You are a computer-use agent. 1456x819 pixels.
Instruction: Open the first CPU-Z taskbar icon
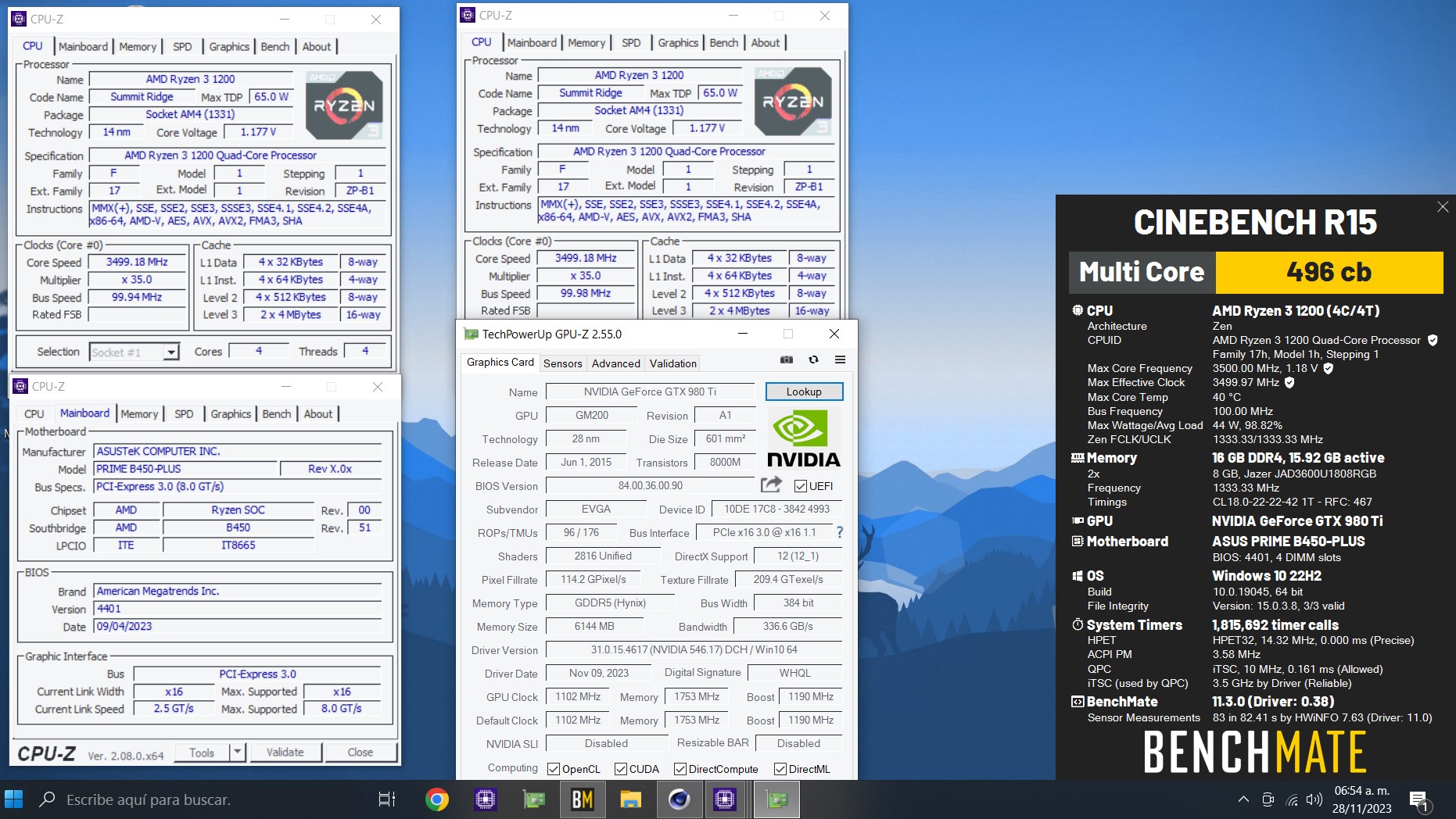(x=486, y=799)
